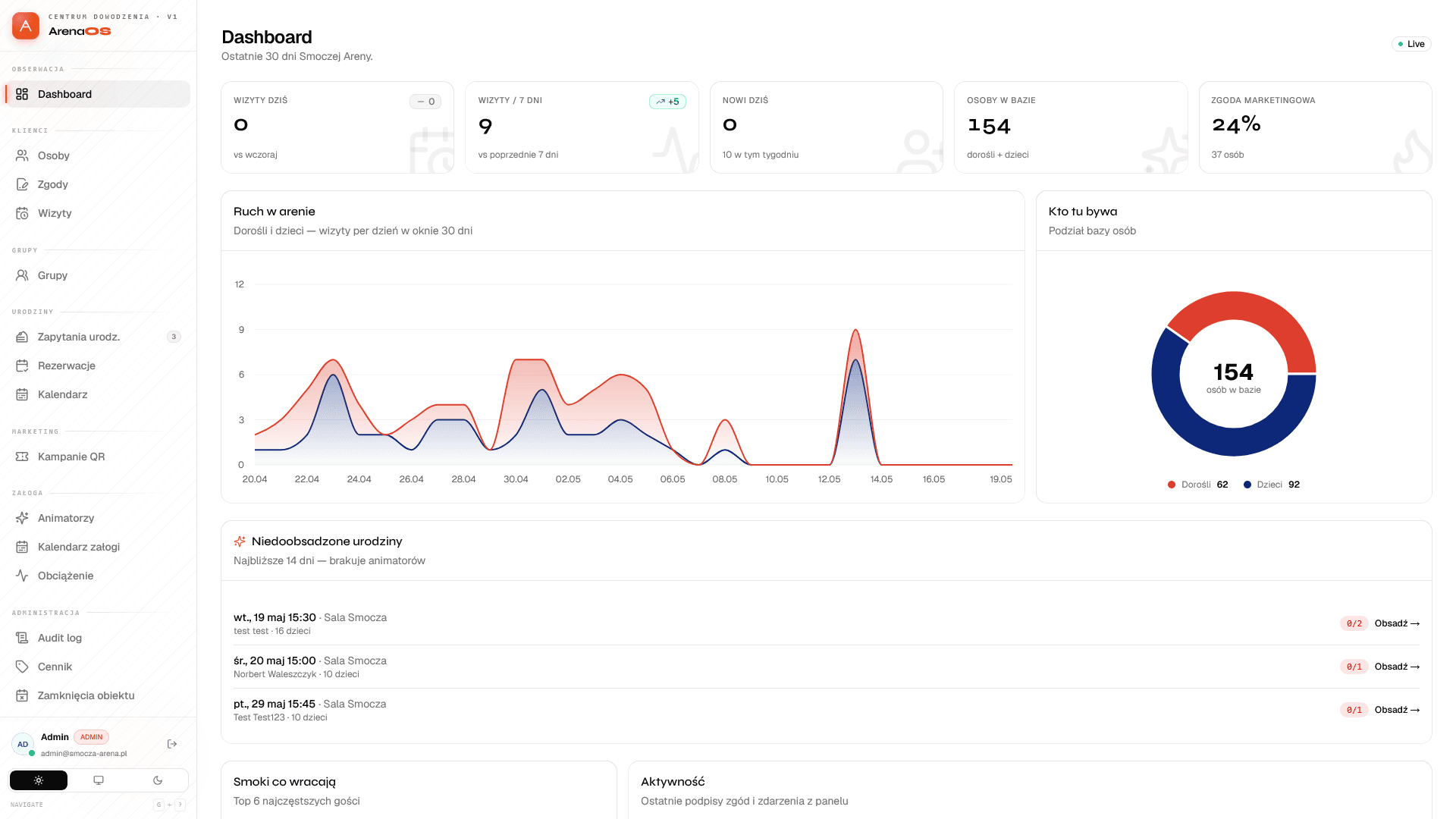Click the blue Dzieci legend swatch

1247,485
